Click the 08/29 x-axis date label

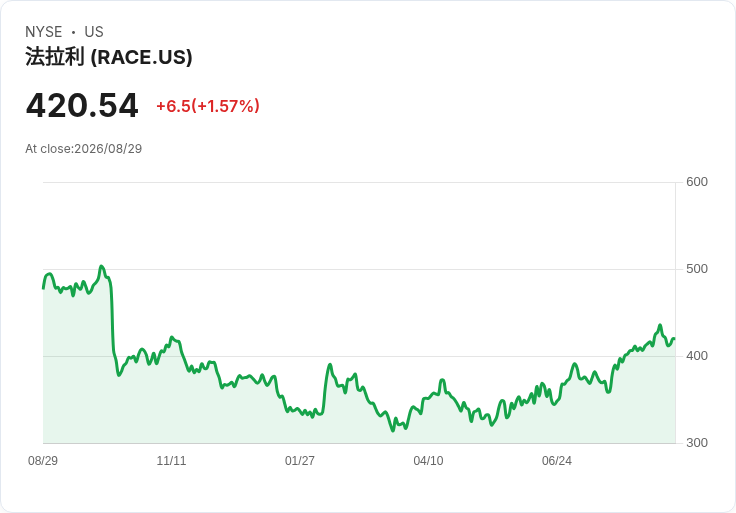coord(43,461)
